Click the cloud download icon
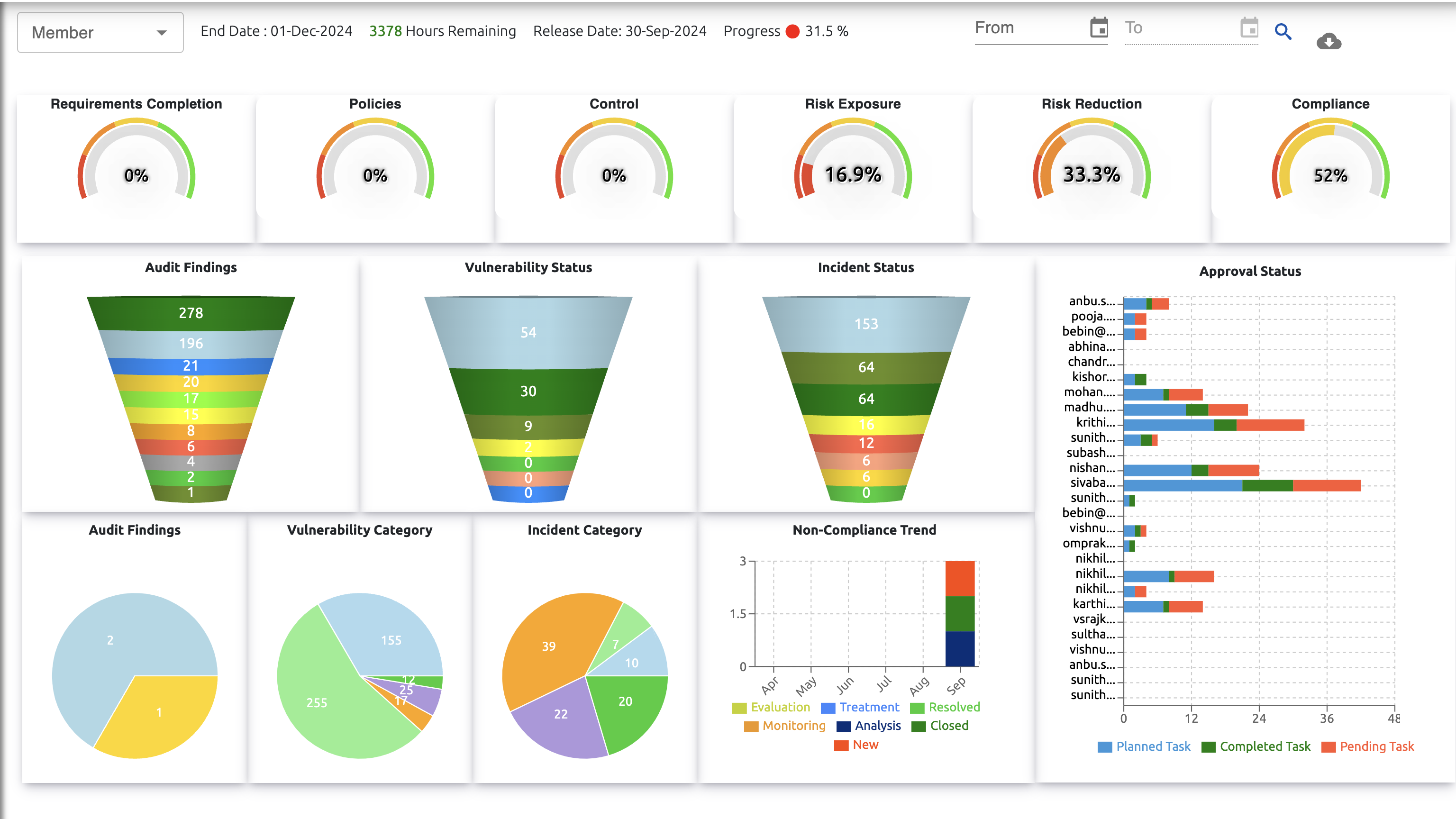 pyautogui.click(x=1329, y=41)
